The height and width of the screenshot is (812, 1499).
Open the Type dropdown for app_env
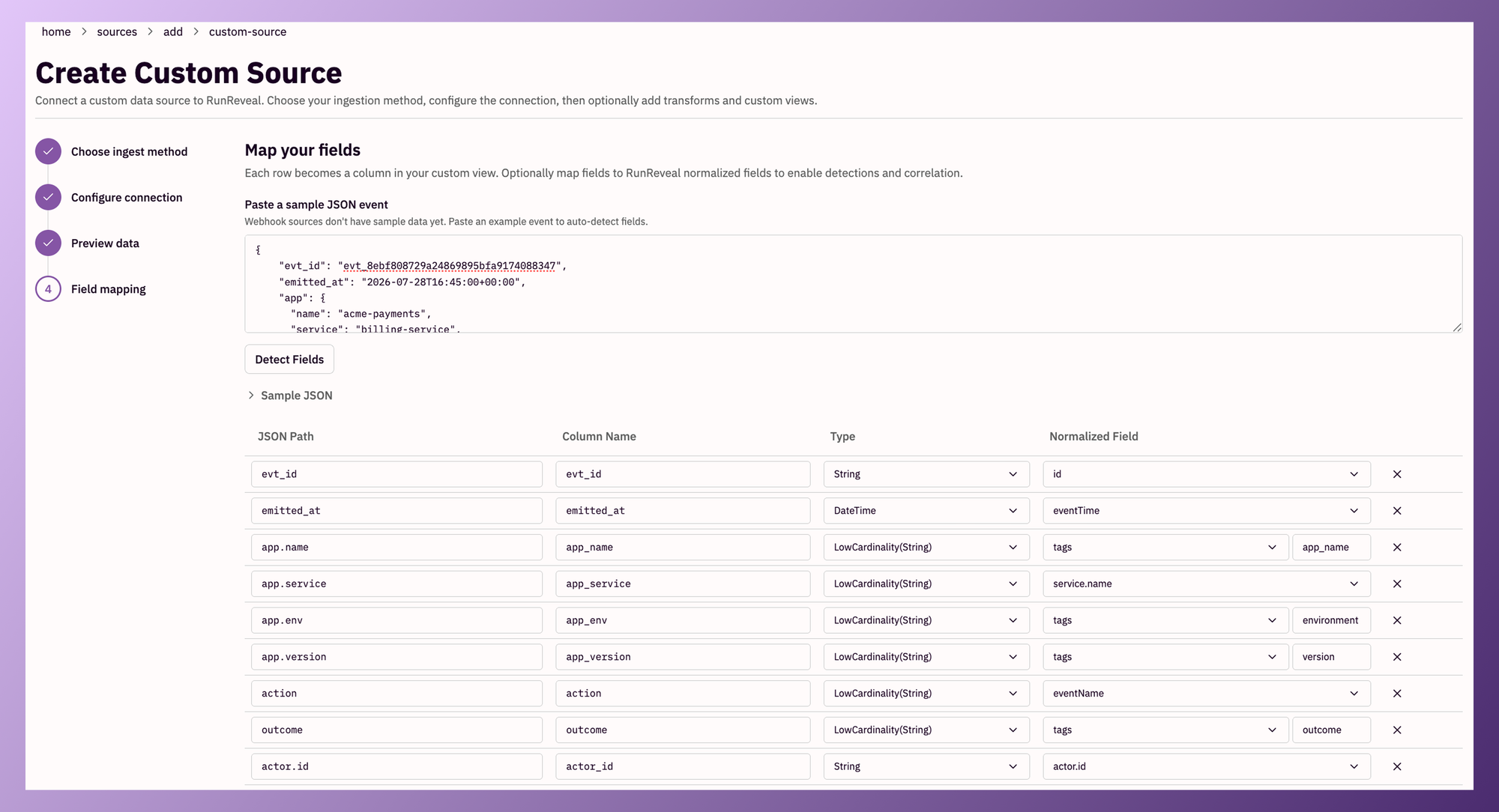(926, 620)
